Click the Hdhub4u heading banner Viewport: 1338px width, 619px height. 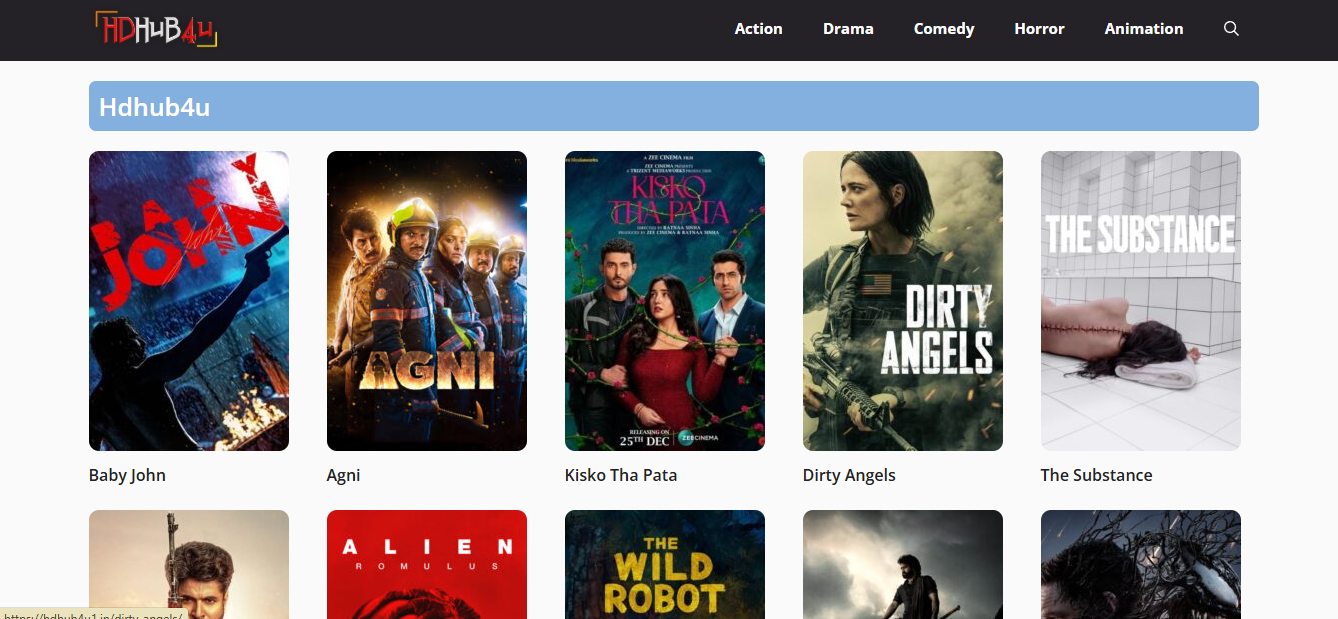pos(673,106)
